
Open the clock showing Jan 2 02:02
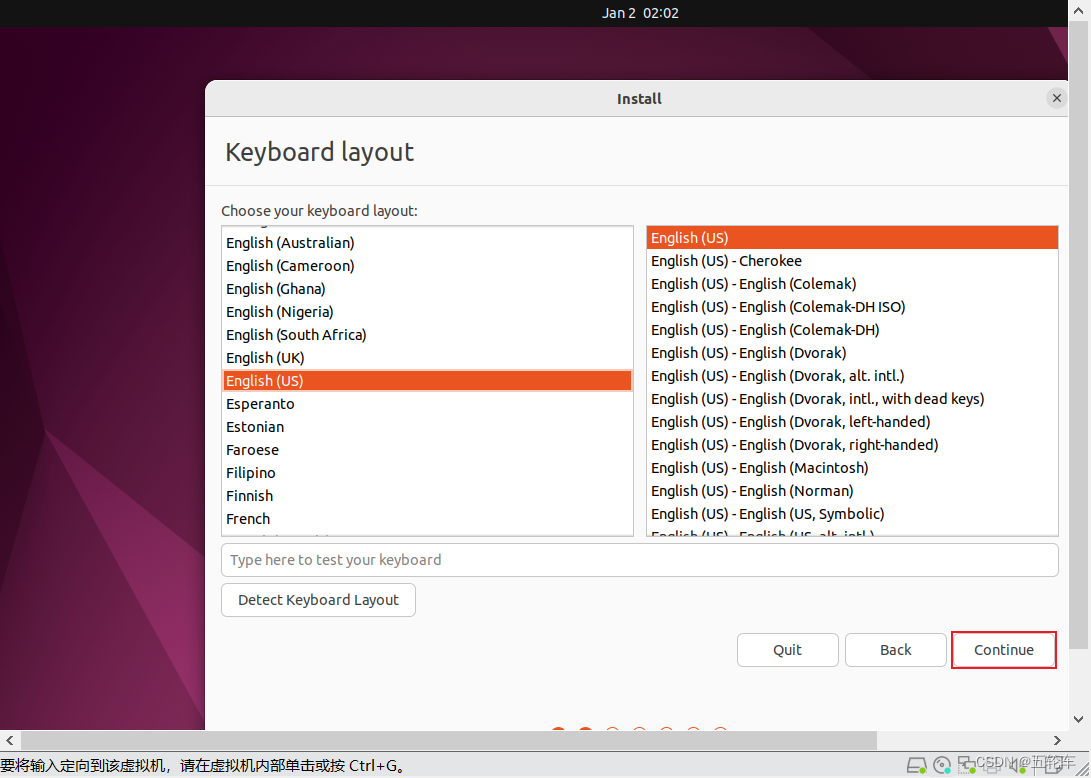(x=640, y=13)
